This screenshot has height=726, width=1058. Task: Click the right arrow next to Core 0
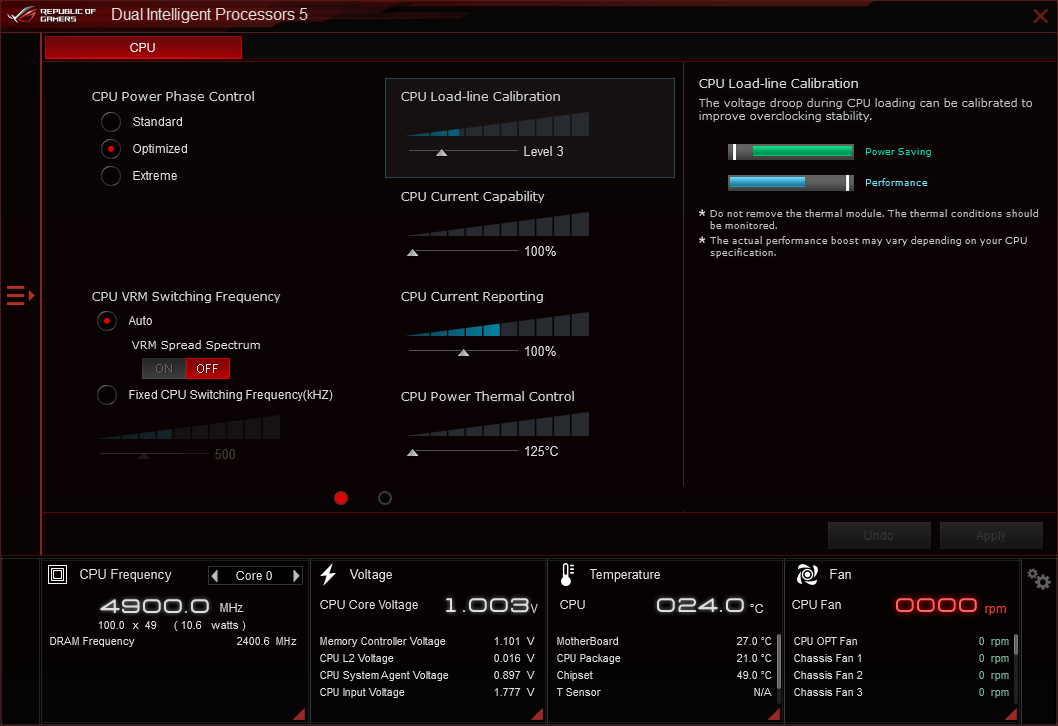295,575
